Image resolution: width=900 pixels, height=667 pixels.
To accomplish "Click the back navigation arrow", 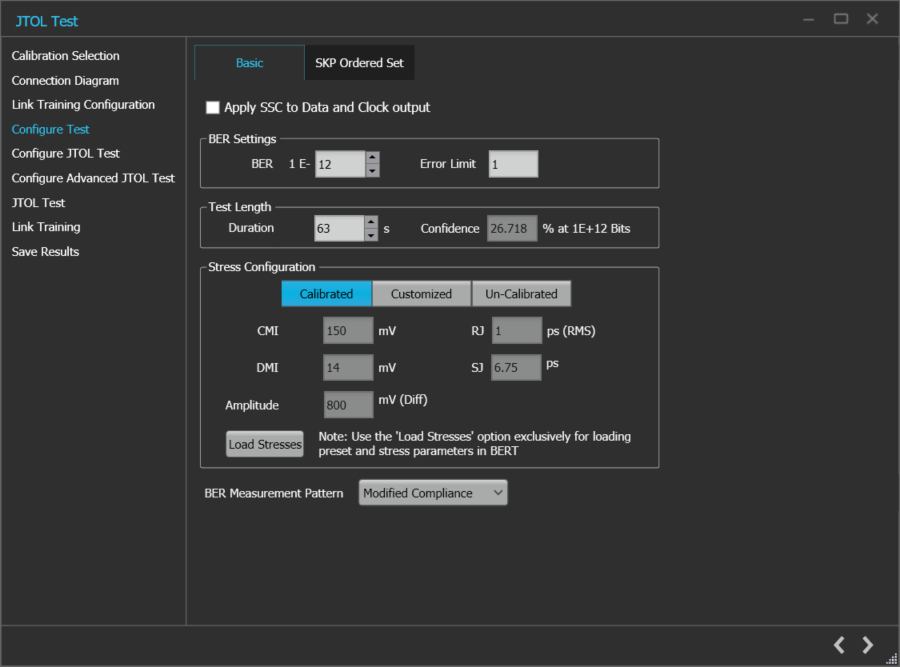I will click(x=838, y=645).
